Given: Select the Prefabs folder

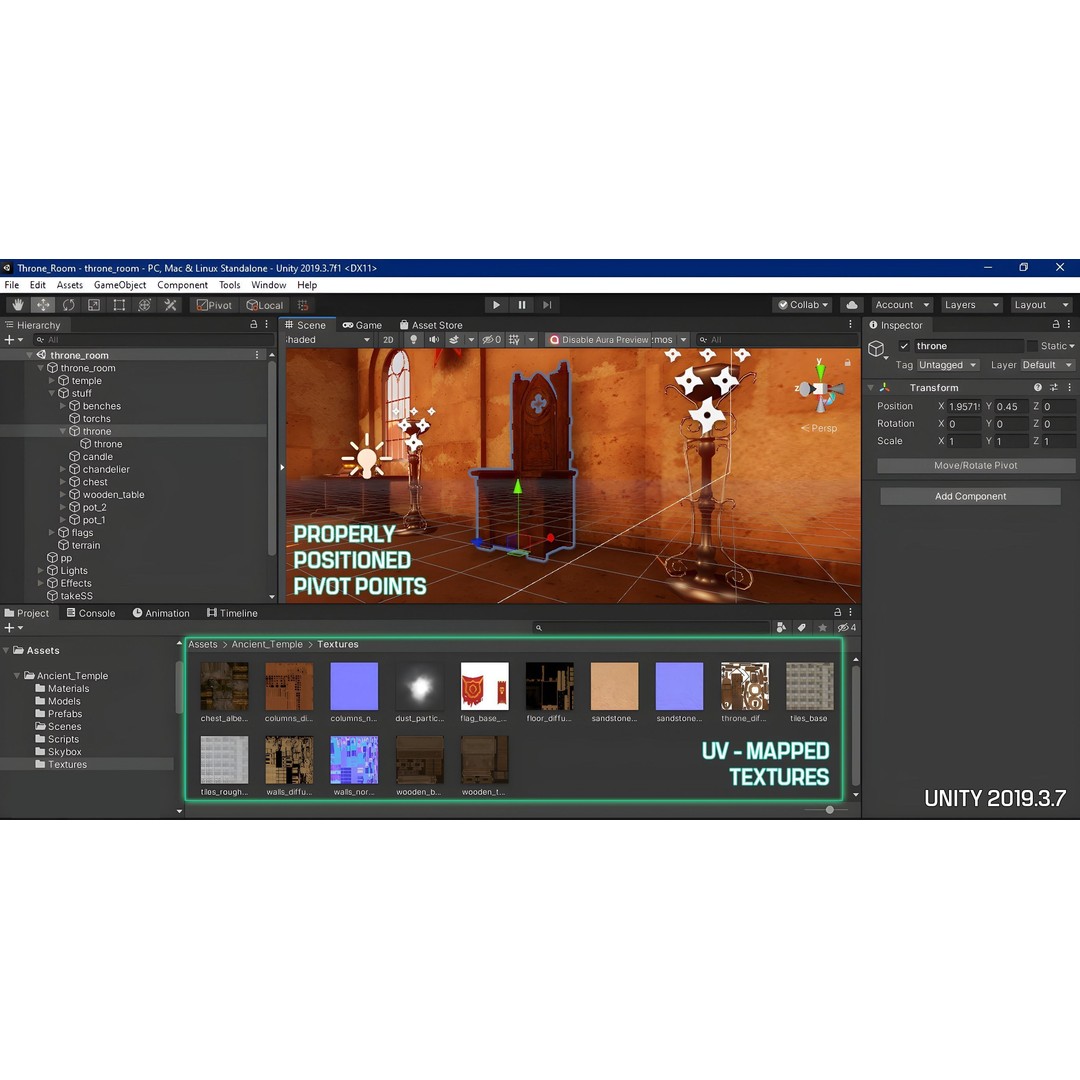Looking at the screenshot, I should [x=65, y=714].
